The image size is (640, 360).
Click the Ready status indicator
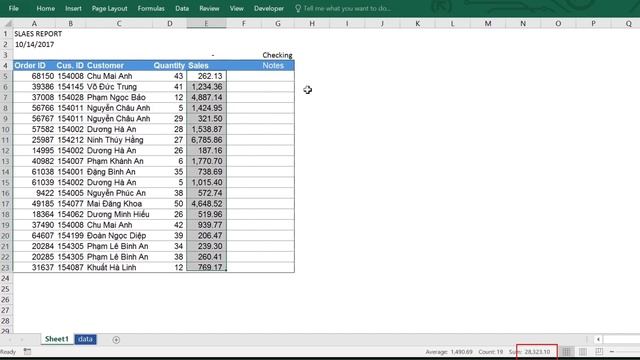coord(8,352)
